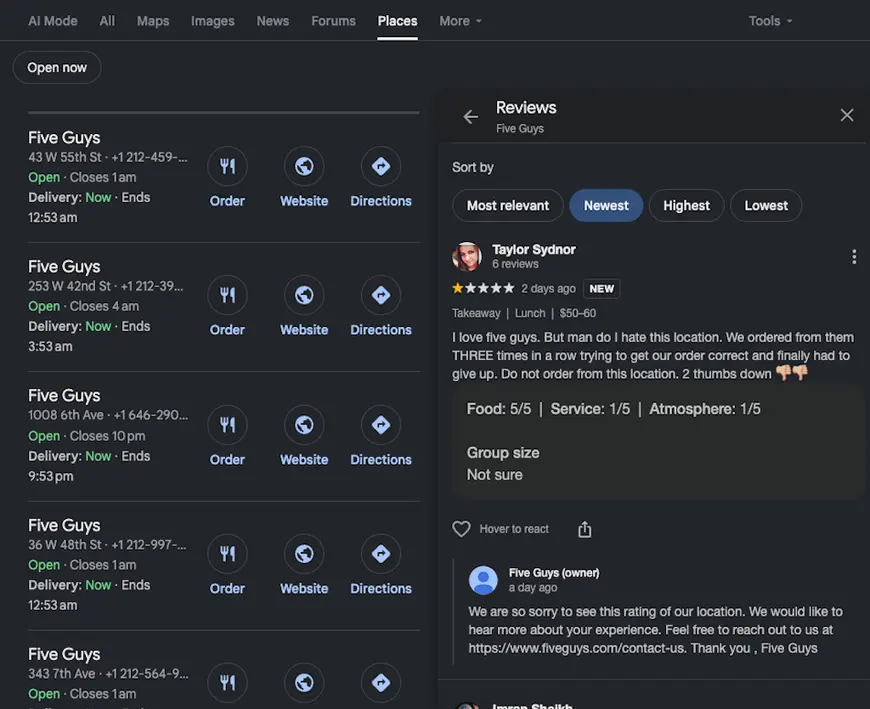The height and width of the screenshot is (709, 870).
Task: Switch to Images tab
Action: (213, 21)
